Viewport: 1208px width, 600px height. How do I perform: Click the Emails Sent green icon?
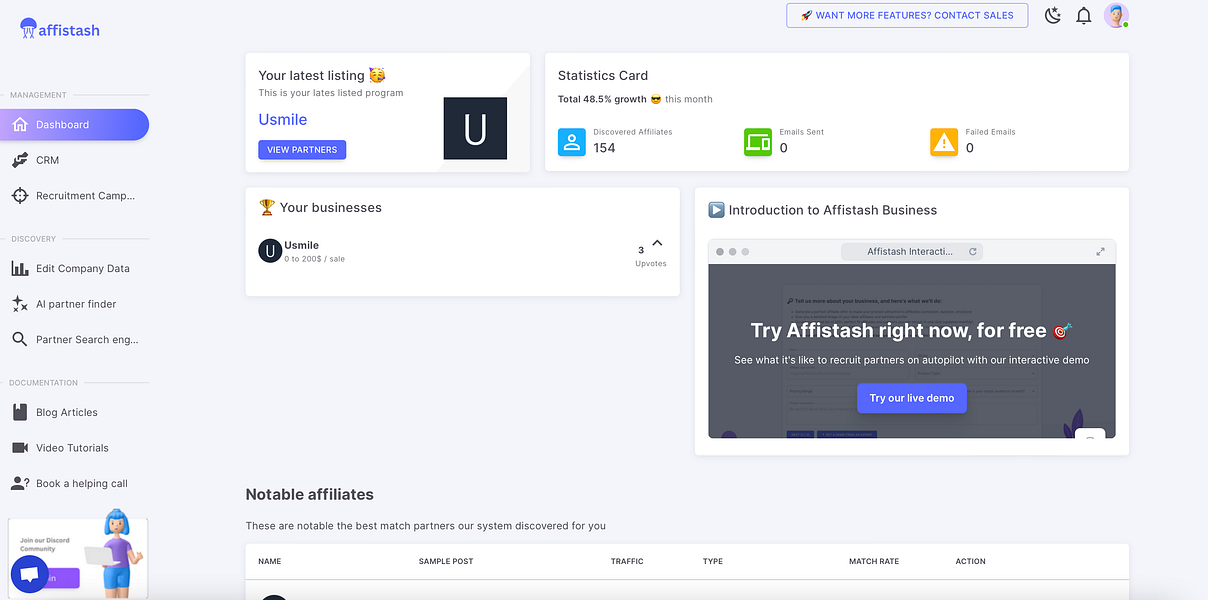(x=758, y=142)
